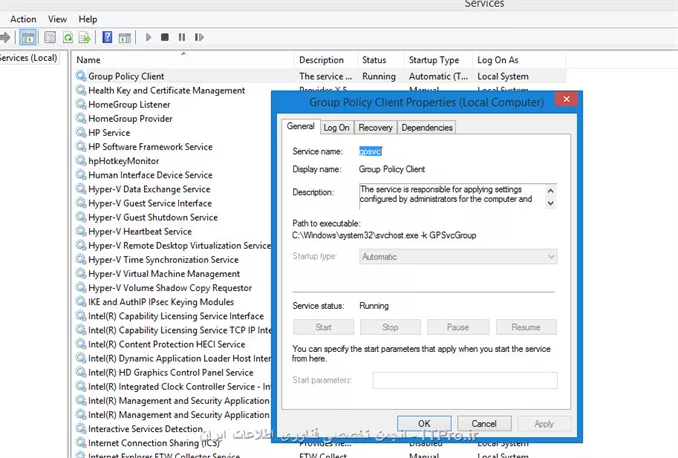Select Intel(R) HD Graphics Control Panel Service
The image size is (678, 458).
tap(171, 372)
